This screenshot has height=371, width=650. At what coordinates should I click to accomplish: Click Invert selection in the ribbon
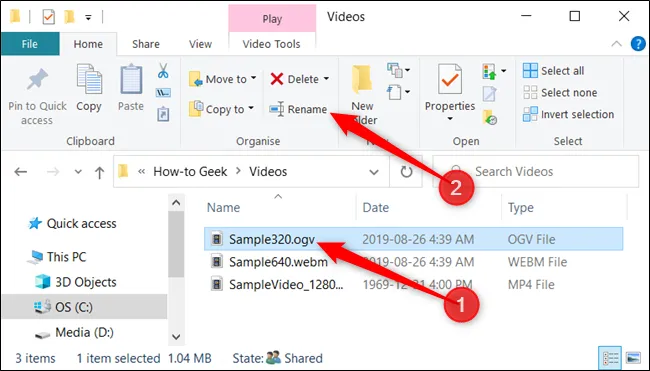click(x=568, y=114)
